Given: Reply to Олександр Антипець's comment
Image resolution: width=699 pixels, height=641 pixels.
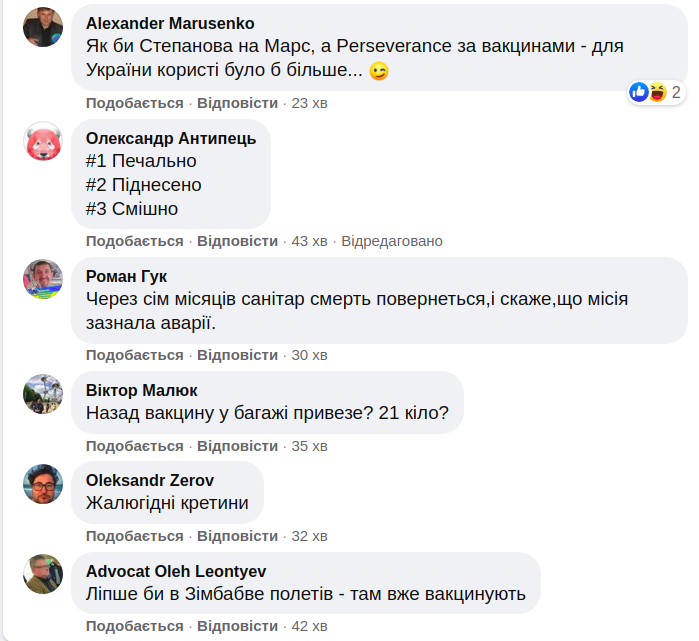Looking at the screenshot, I should tap(237, 241).
